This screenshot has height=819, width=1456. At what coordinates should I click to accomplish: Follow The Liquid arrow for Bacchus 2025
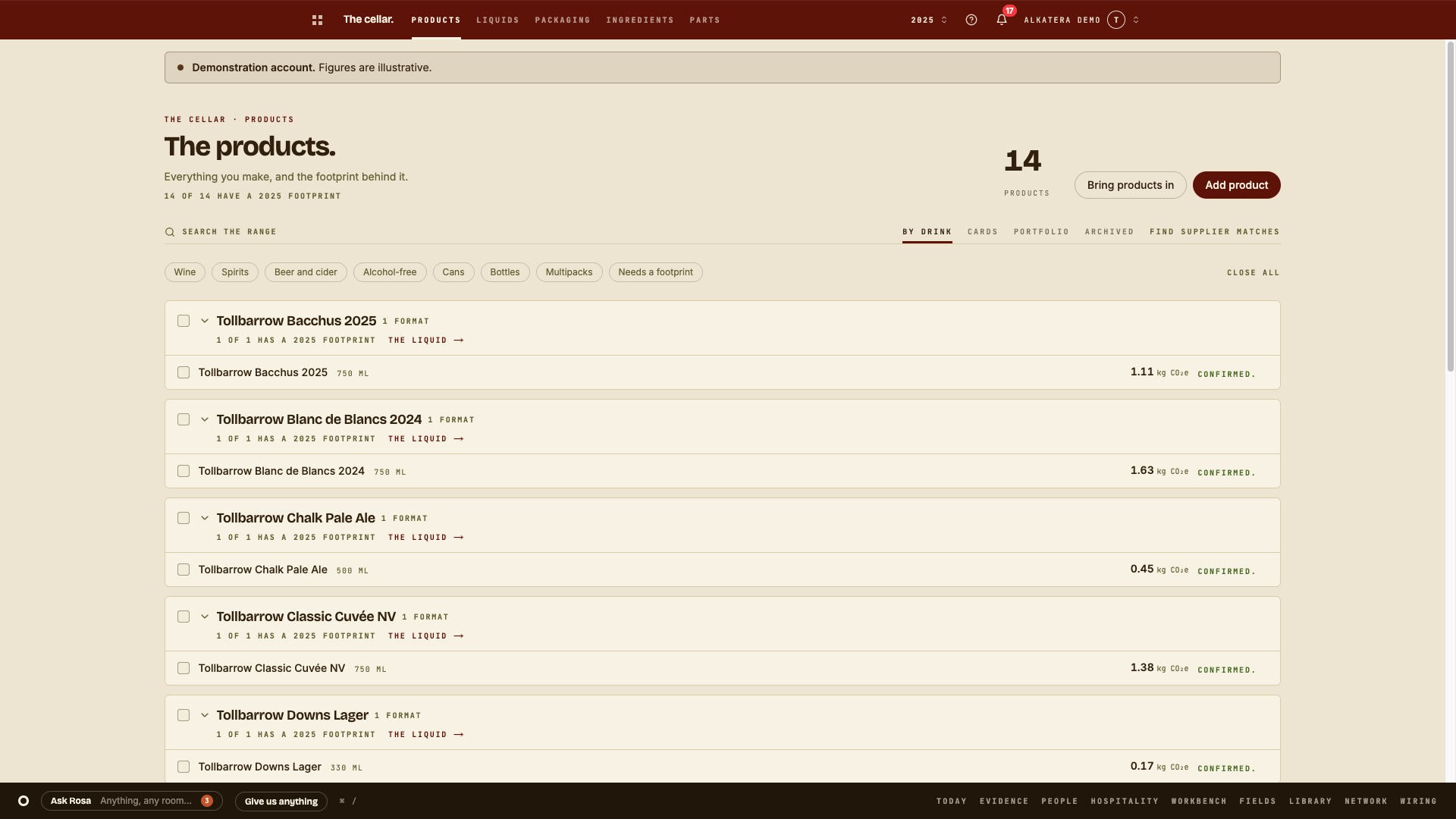426,340
